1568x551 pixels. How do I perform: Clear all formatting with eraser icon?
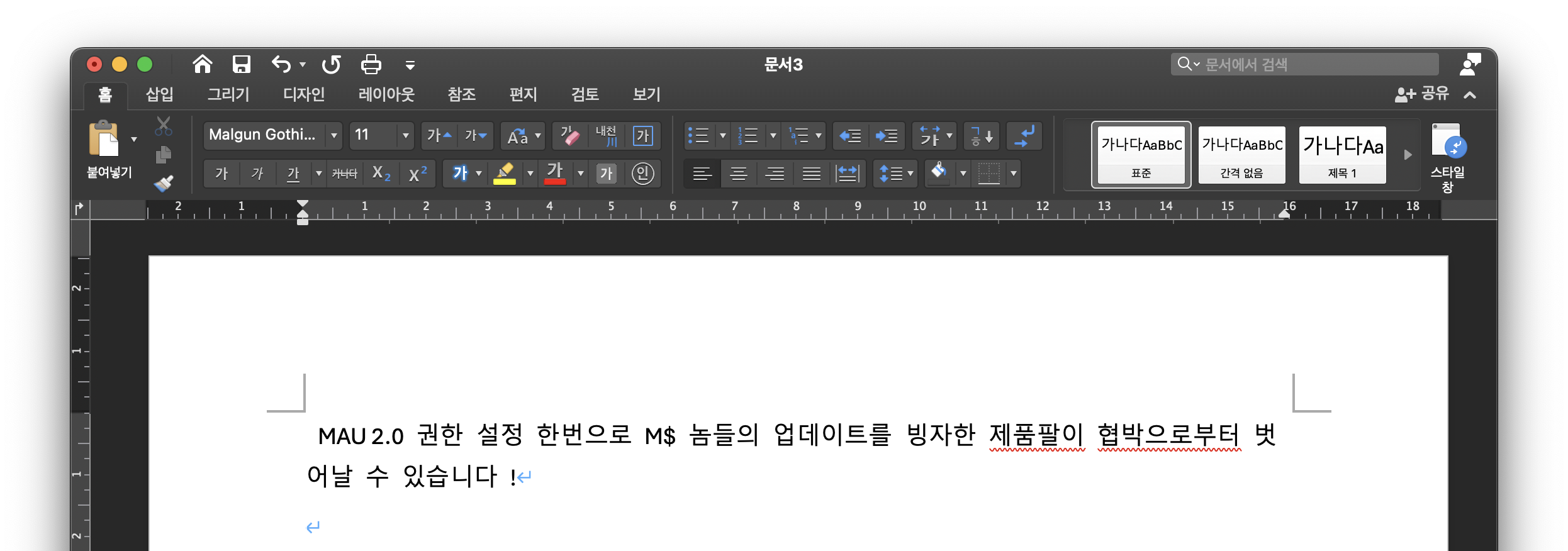coord(570,135)
